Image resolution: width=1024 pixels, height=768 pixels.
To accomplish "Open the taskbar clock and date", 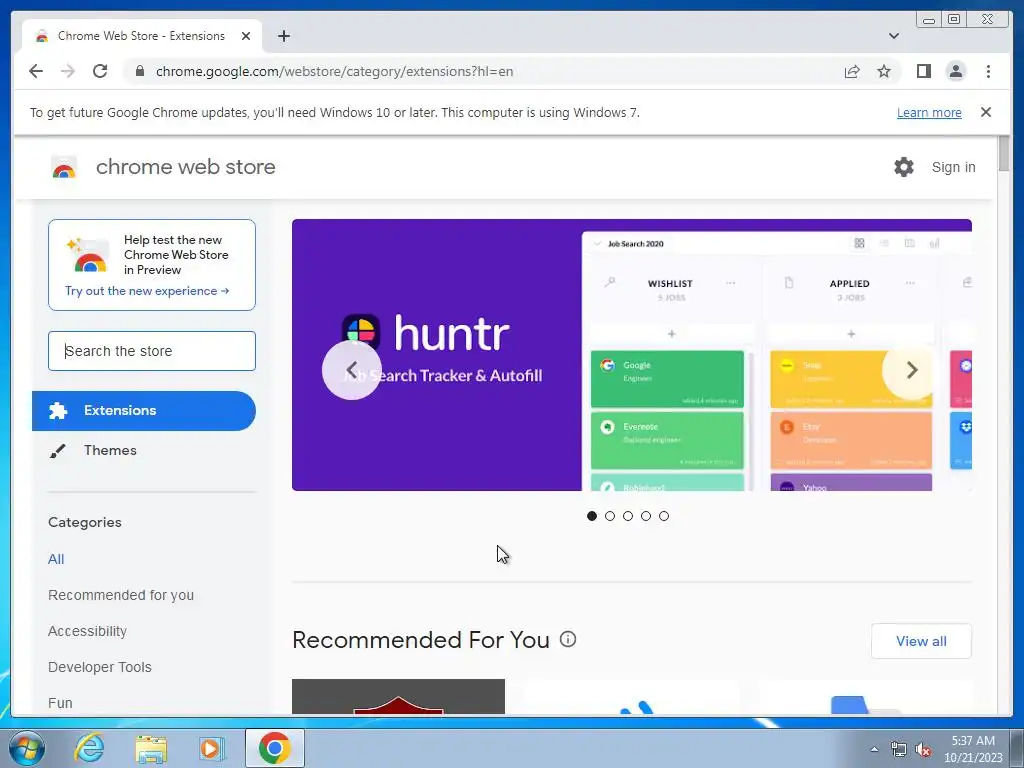I will tap(973, 749).
